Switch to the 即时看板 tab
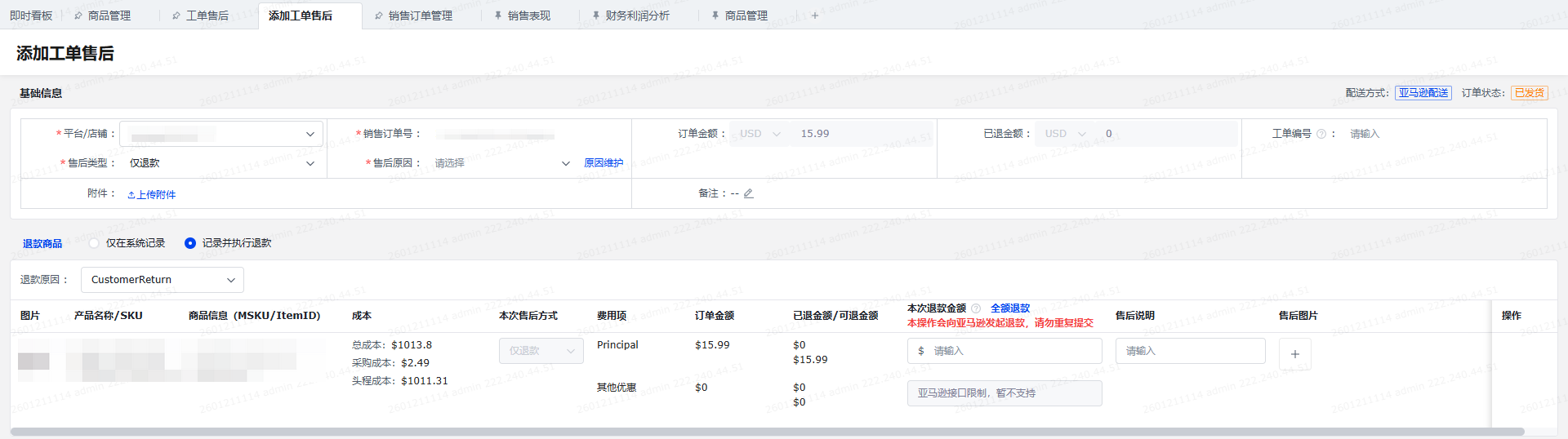The height and width of the screenshot is (439, 1568). 31,16
